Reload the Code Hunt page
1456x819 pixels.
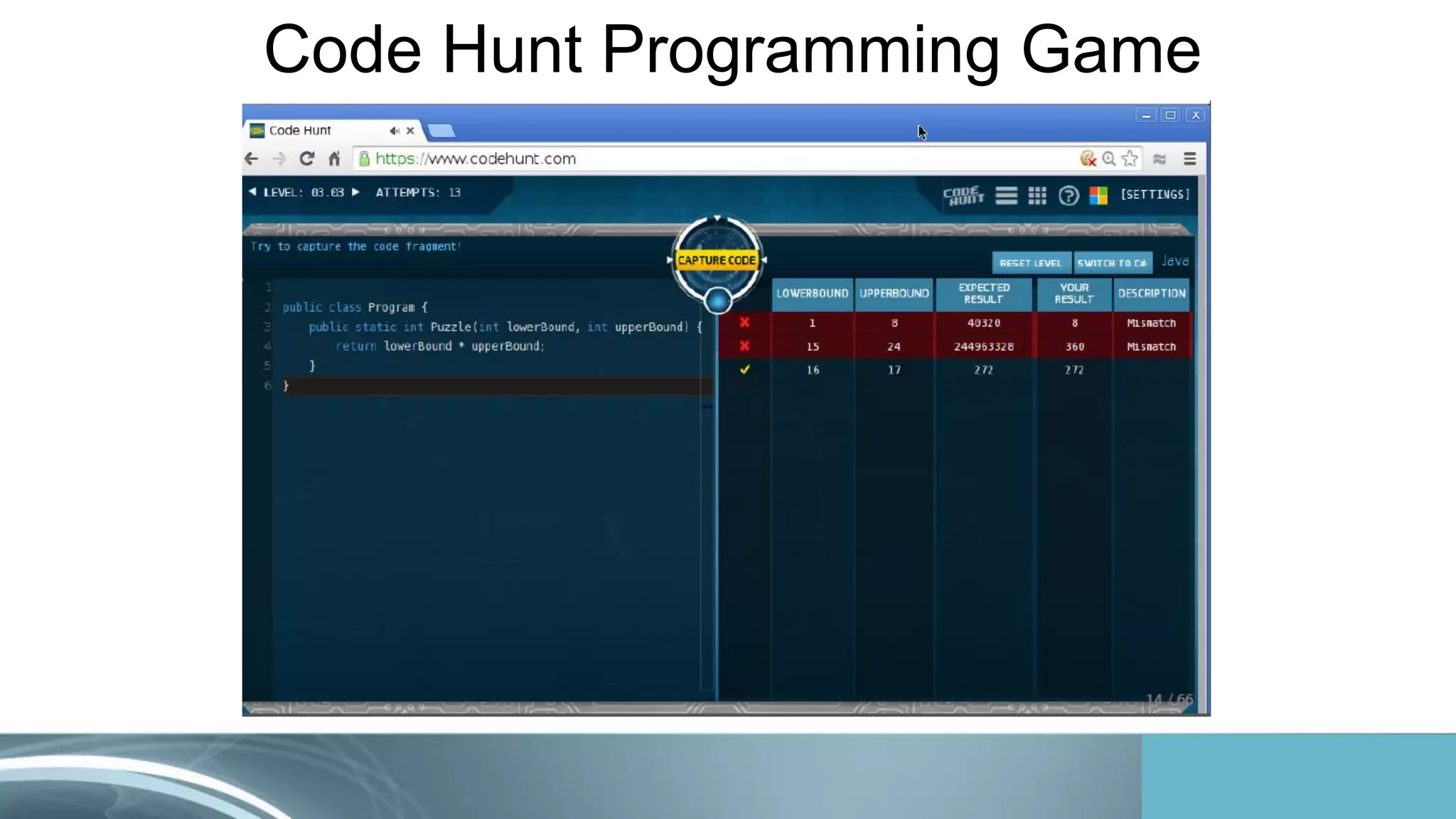click(x=306, y=159)
